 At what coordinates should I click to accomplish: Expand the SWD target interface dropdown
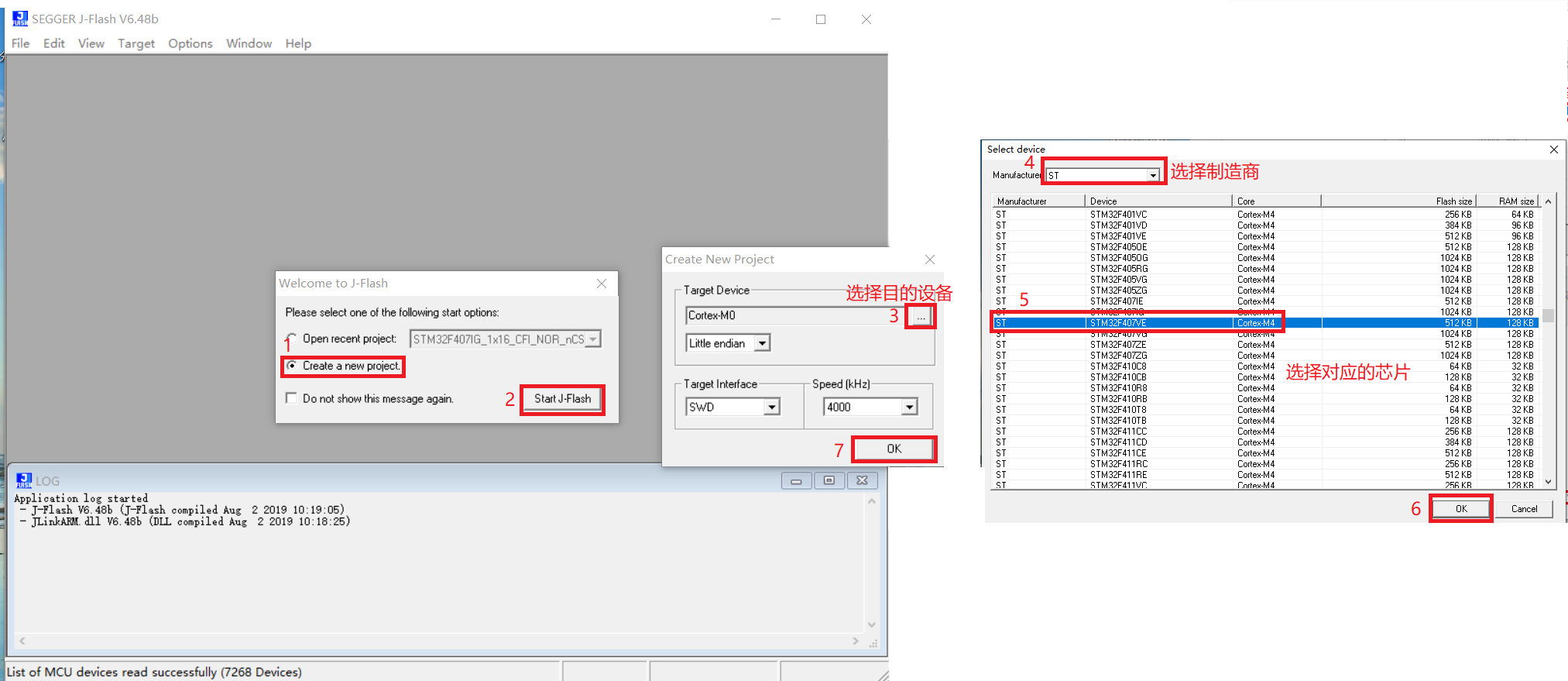[x=772, y=407]
